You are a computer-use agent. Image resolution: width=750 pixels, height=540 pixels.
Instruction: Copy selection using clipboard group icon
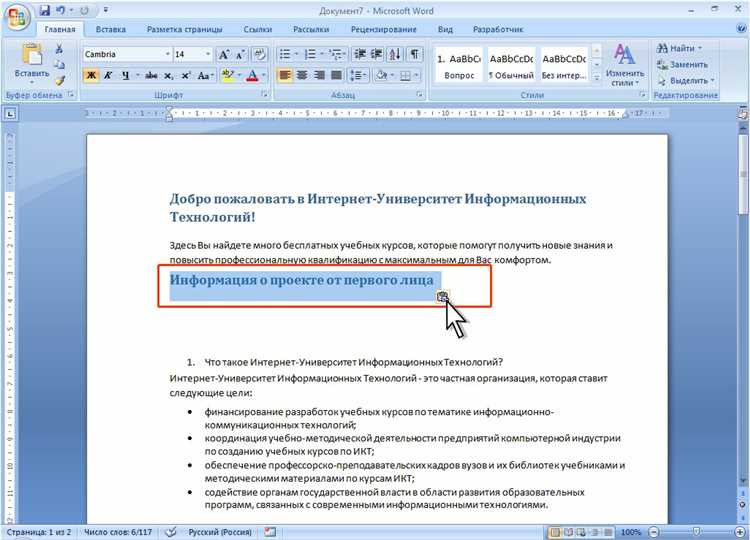coord(59,65)
